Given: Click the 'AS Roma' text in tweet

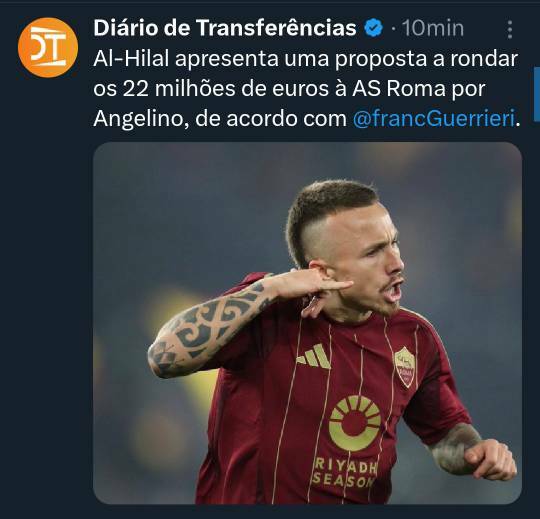Looking at the screenshot, I should 398,89.
